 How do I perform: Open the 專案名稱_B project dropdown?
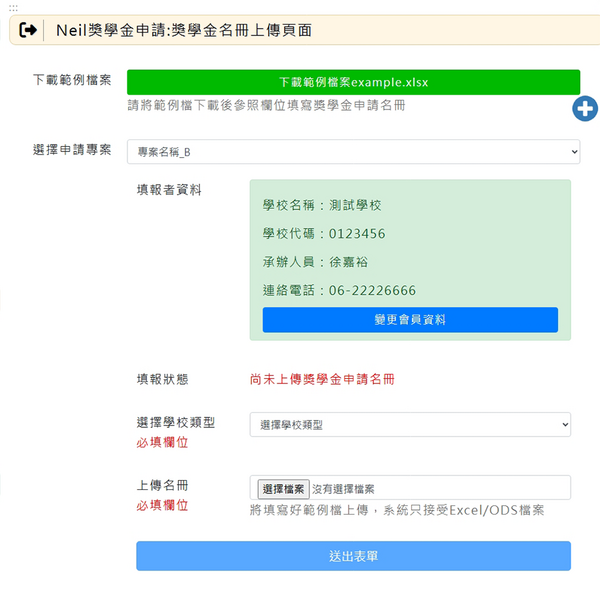click(353, 152)
